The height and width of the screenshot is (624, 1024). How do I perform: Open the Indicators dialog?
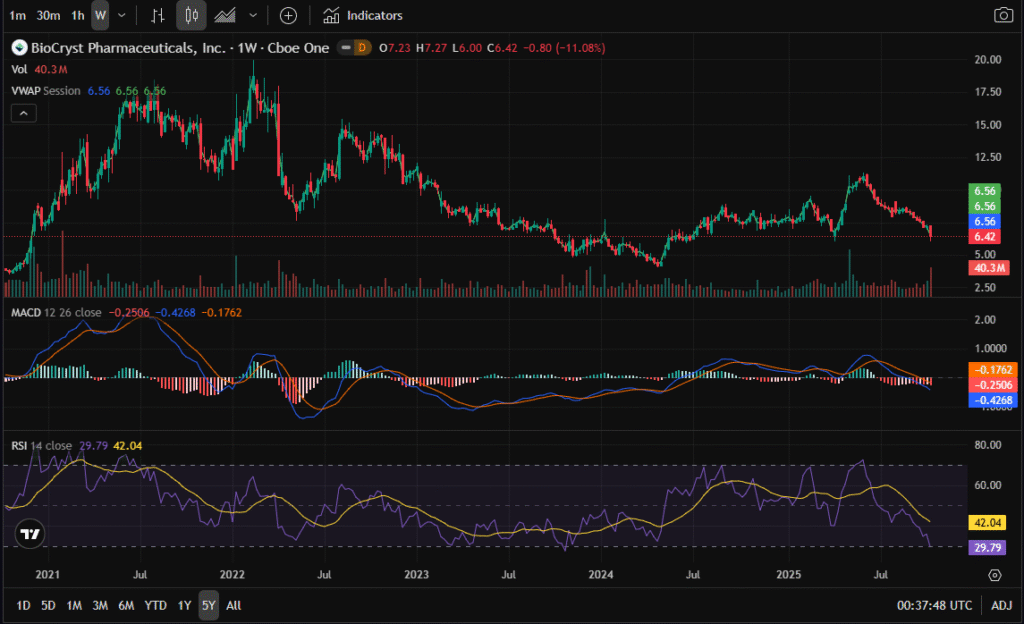[x=363, y=15]
